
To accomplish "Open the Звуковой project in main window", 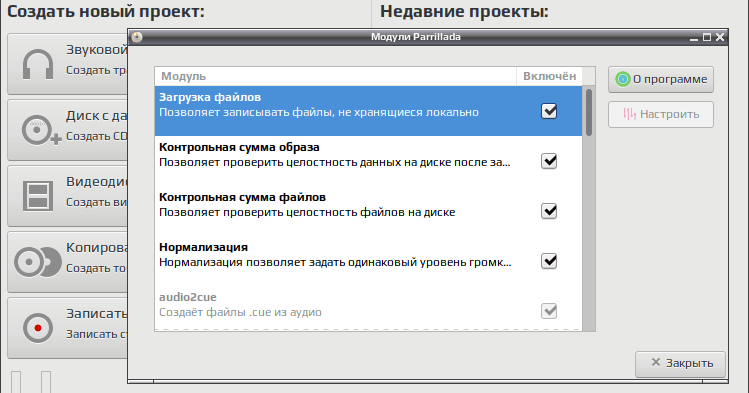I will click(67, 64).
